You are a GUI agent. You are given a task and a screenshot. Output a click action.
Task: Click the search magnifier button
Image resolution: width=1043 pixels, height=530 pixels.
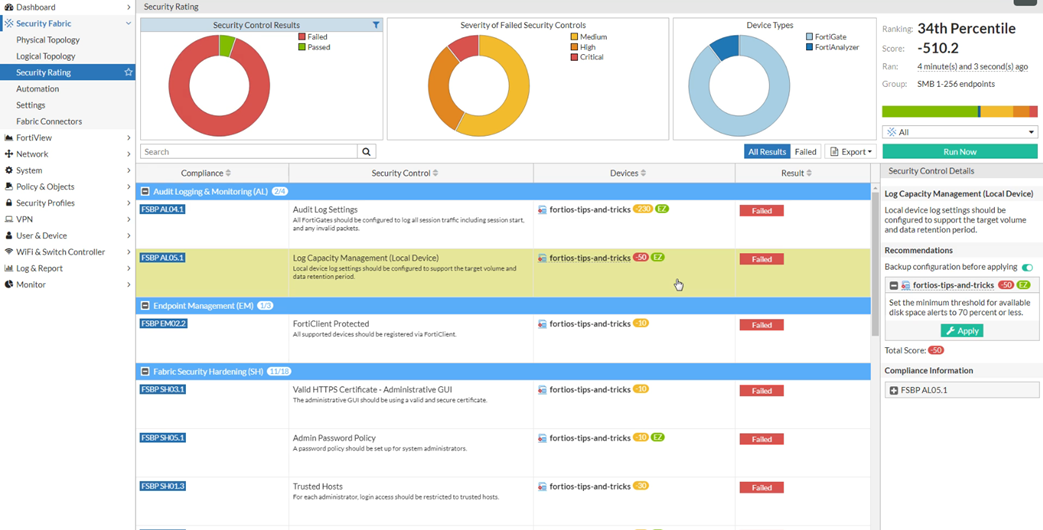coord(366,152)
